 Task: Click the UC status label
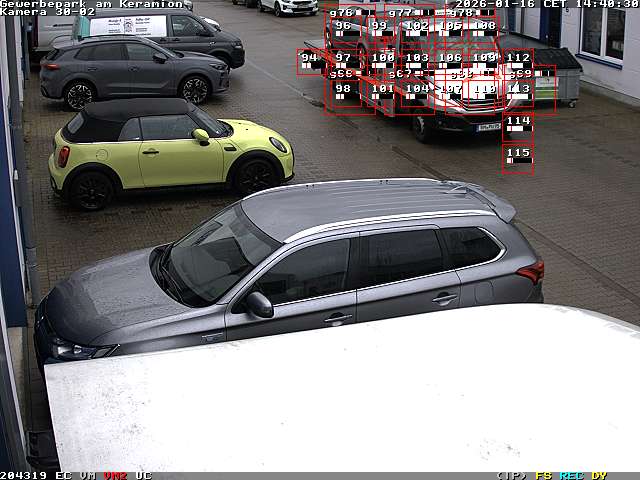pos(143,475)
